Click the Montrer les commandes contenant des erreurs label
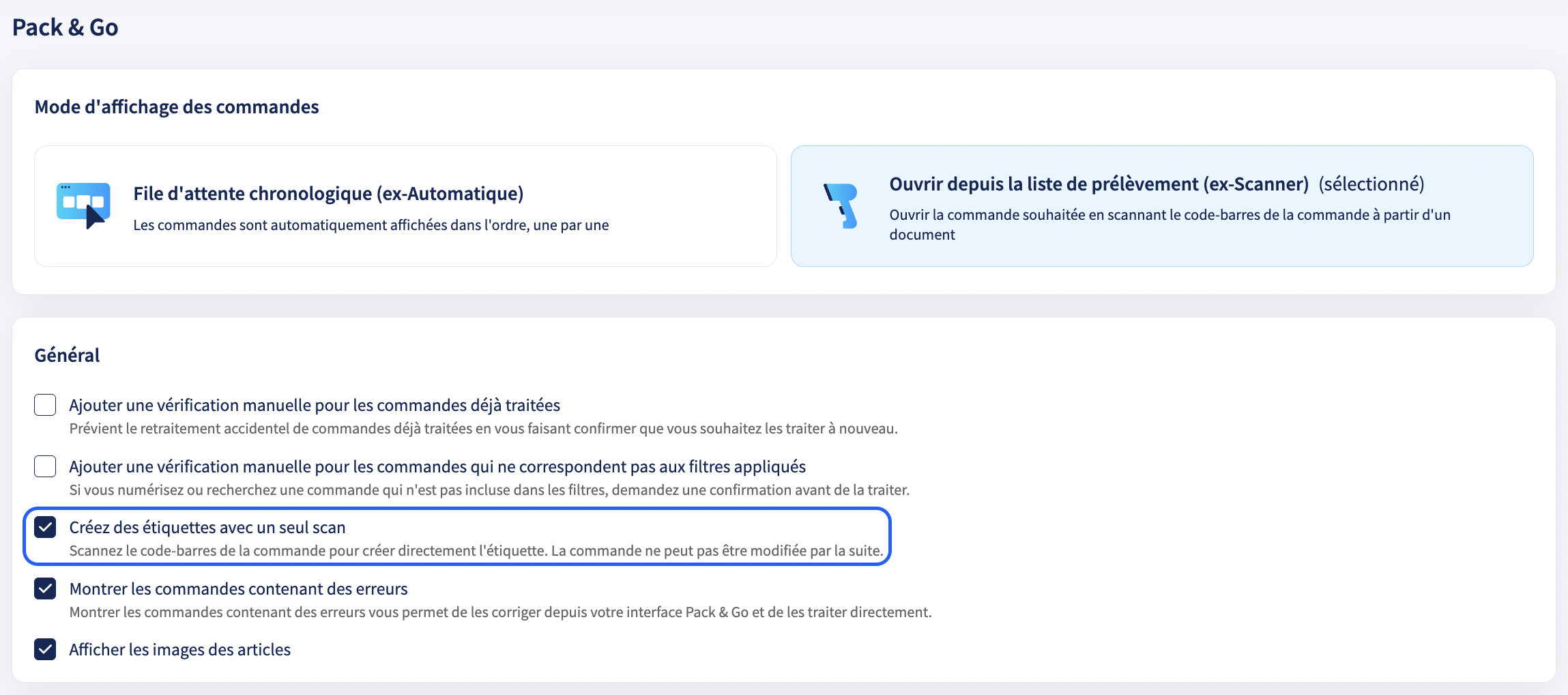Screen dimensions: 1568x695 click(x=239, y=588)
